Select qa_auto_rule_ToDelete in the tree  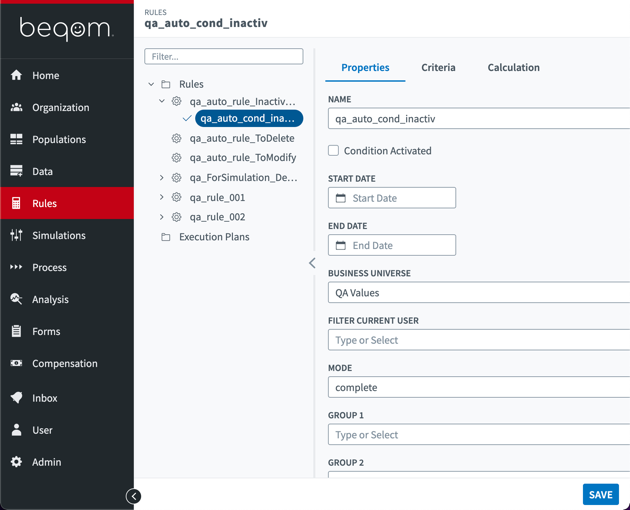(241, 138)
